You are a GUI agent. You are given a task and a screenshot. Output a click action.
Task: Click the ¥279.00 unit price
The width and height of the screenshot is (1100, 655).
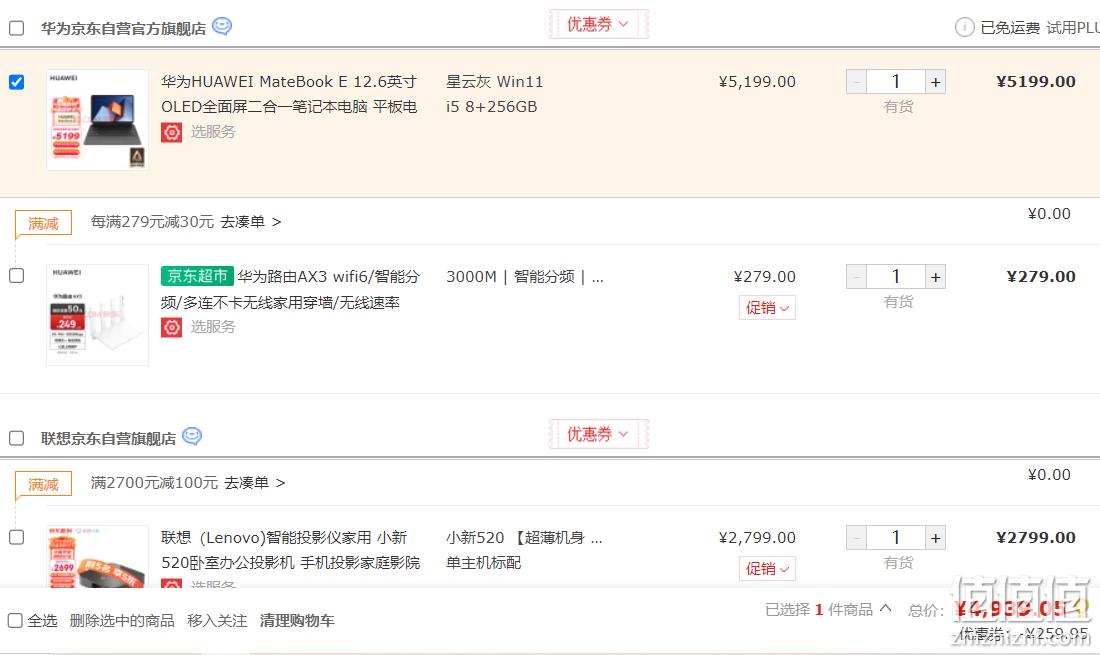[x=765, y=277]
